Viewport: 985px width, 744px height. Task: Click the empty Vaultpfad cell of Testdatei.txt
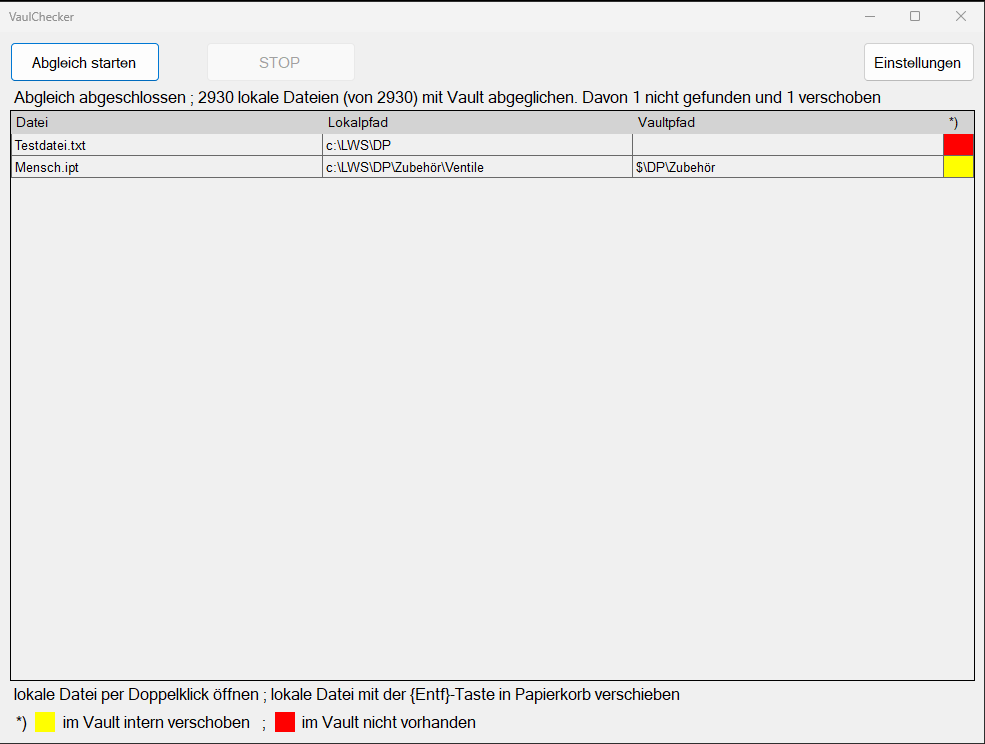(x=788, y=145)
